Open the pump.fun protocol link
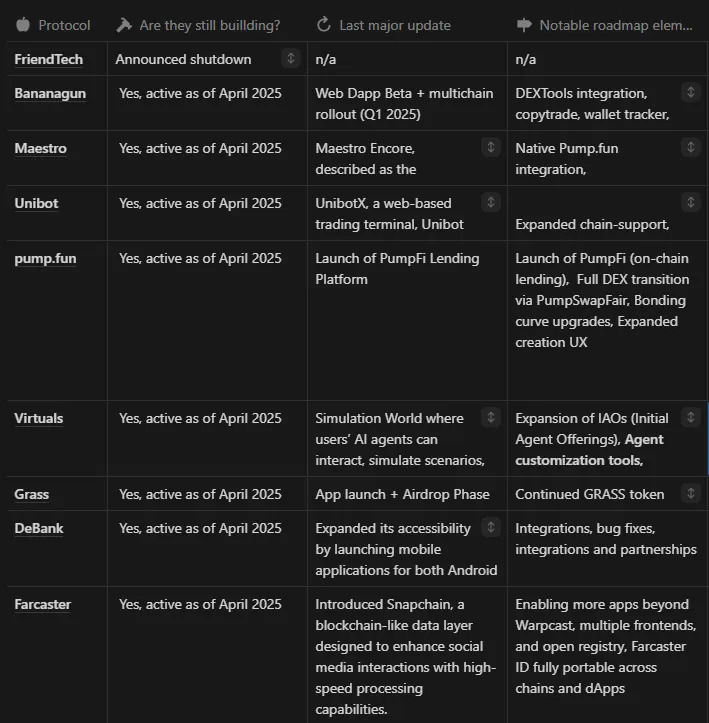 pyautogui.click(x=45, y=259)
